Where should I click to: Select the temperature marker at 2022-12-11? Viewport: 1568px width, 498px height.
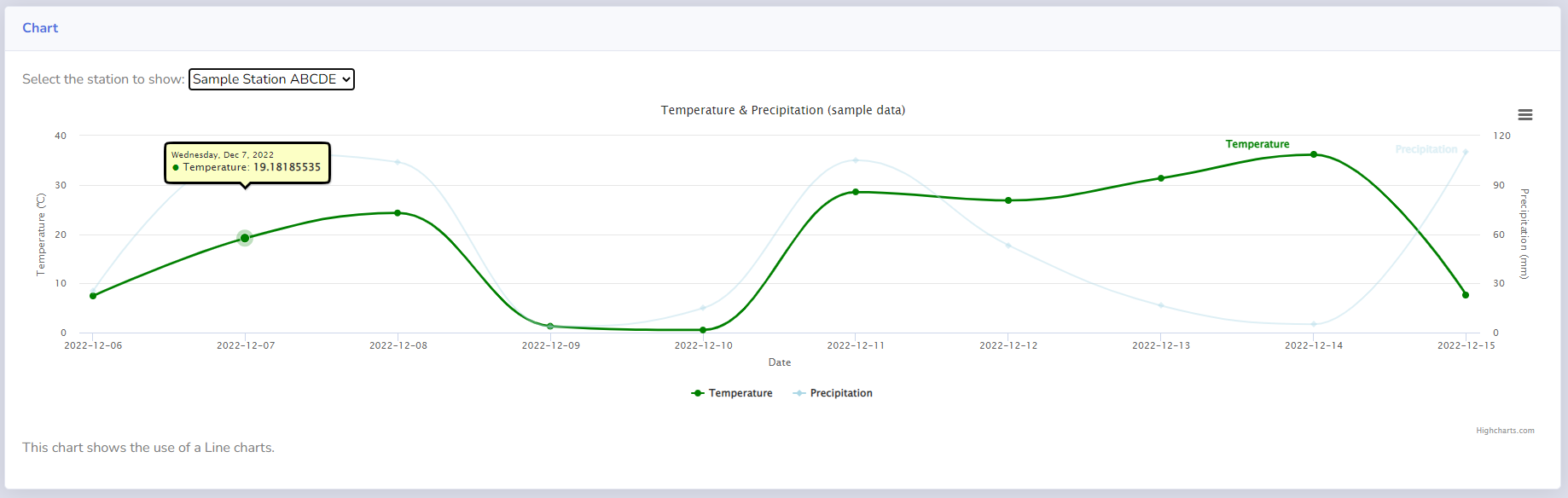(x=856, y=192)
